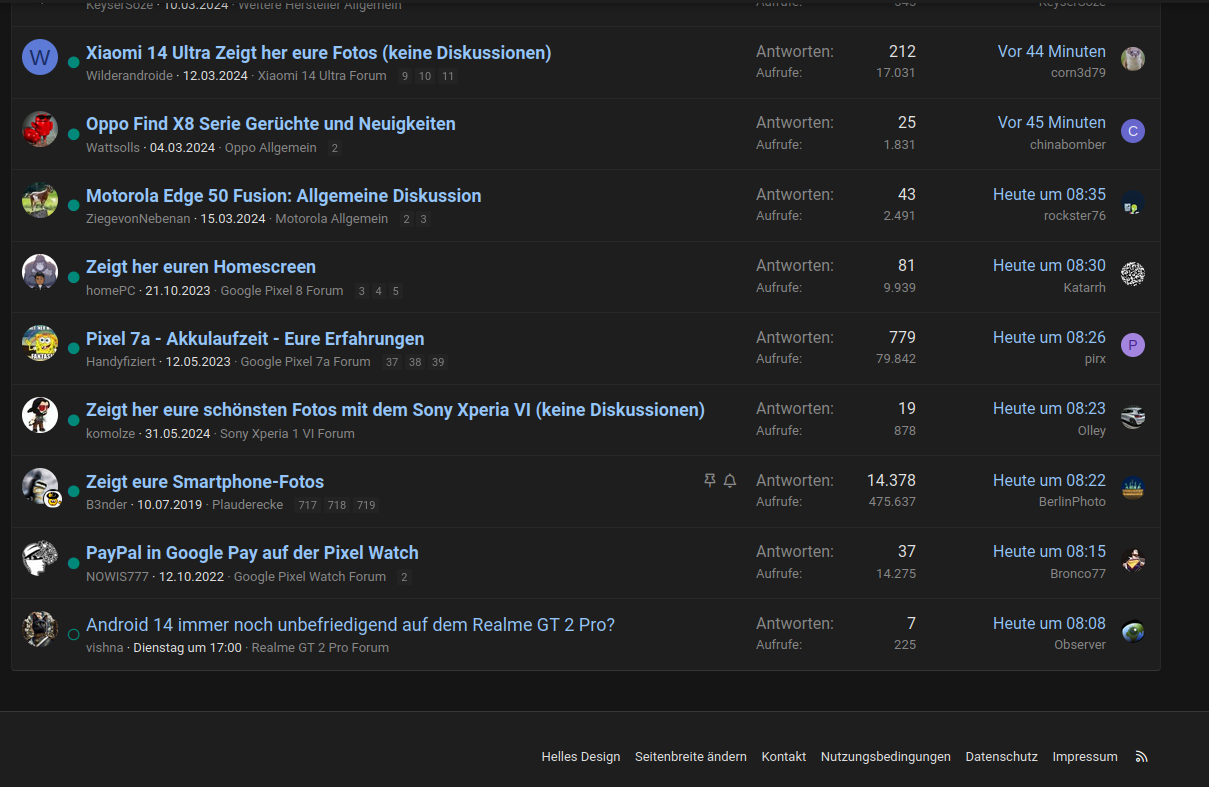Screen dimensions: 1209x787
Task: Jump to latest post Heute um 08:30
Action: (1049, 266)
